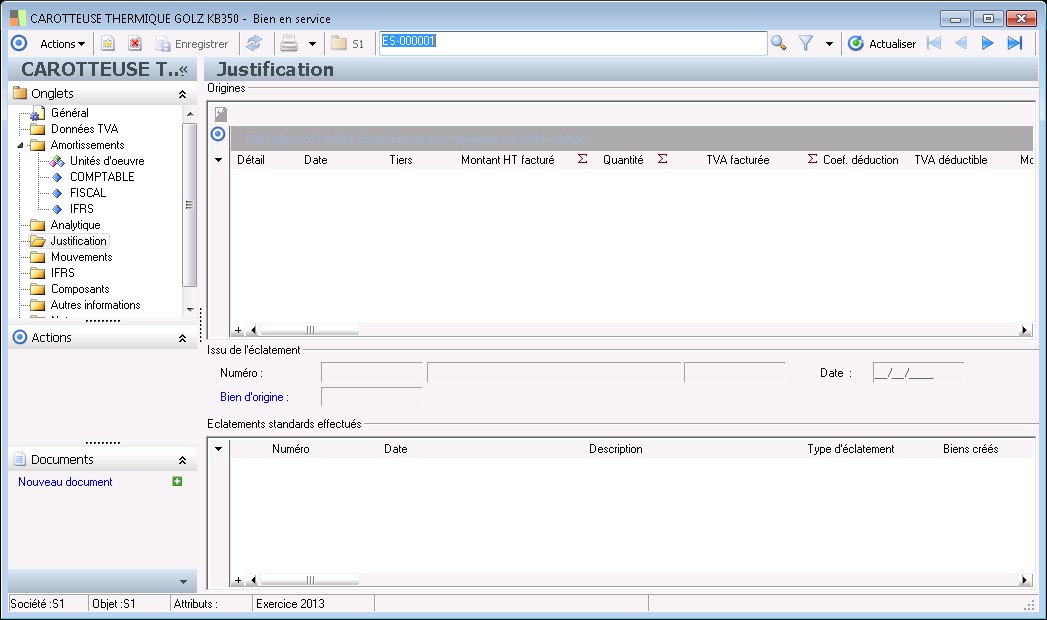Open the Données TVA tab item
Image resolution: width=1047 pixels, height=620 pixels.
(x=84, y=129)
